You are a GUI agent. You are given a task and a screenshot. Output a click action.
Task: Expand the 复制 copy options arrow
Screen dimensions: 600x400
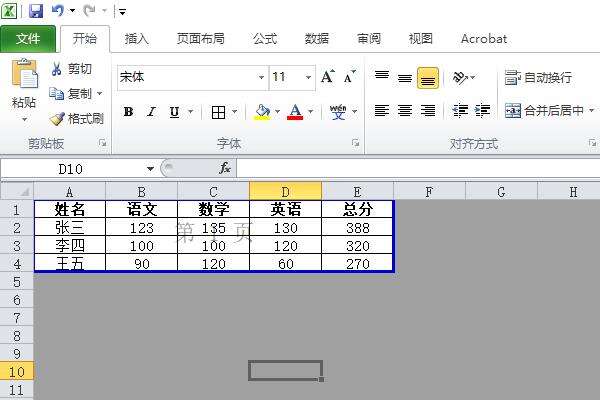point(99,93)
